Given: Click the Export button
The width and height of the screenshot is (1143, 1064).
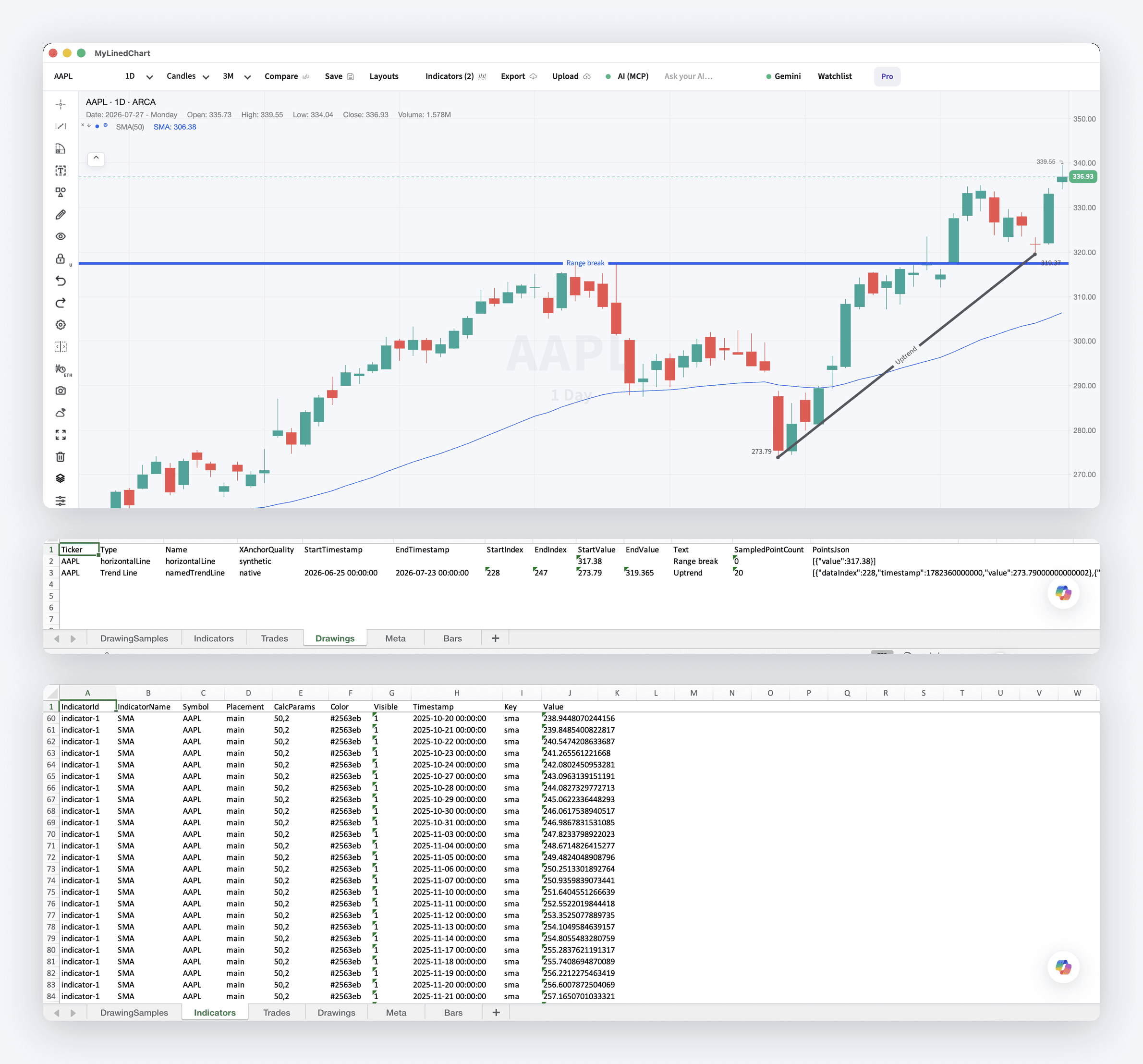Looking at the screenshot, I should click(519, 76).
